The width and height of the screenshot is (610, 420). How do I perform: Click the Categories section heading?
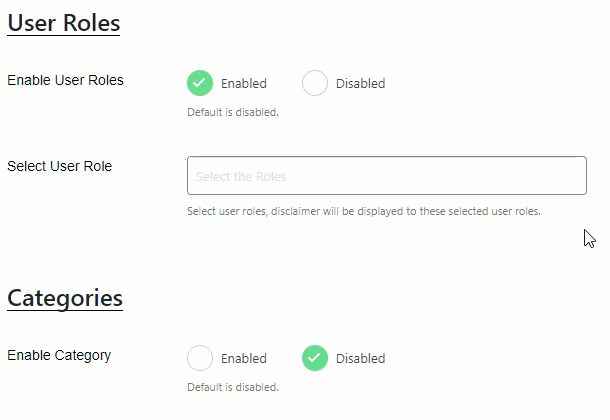coord(65,299)
